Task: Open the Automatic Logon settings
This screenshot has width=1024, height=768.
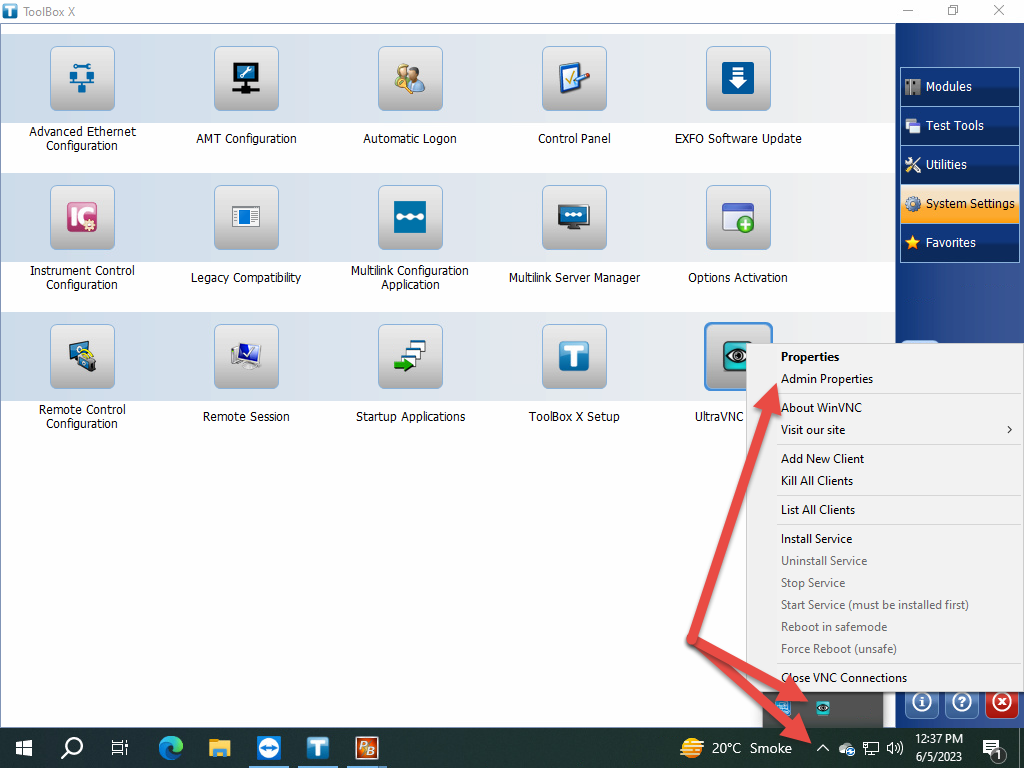Action: click(410, 78)
